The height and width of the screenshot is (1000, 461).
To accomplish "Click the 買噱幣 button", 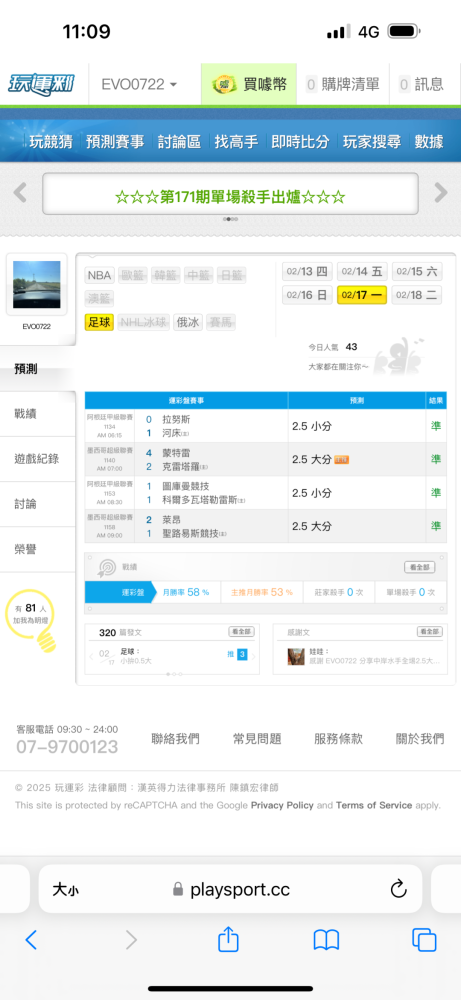I will [249, 84].
